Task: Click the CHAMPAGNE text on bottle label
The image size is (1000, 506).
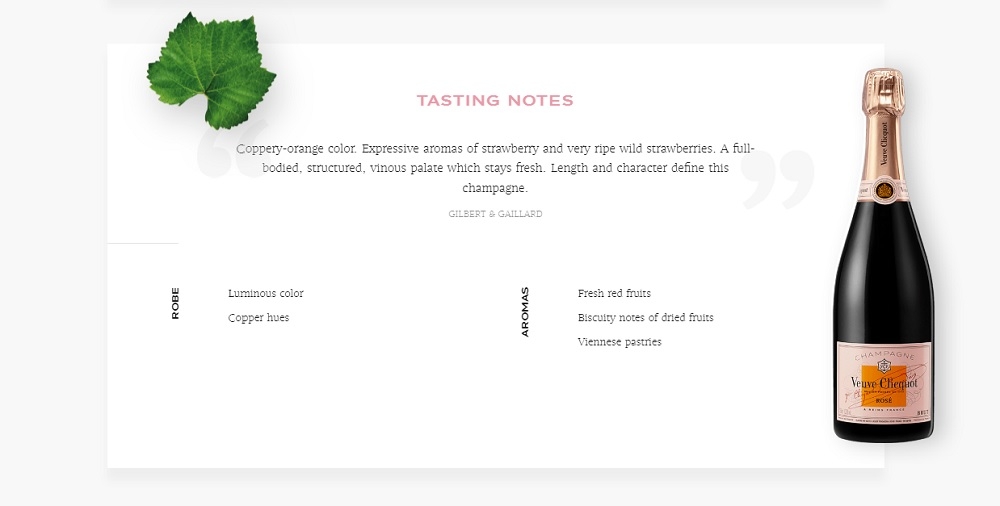Action: click(884, 355)
